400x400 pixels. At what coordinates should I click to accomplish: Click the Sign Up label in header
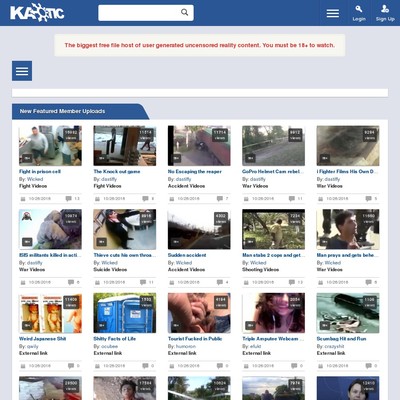pos(385,19)
